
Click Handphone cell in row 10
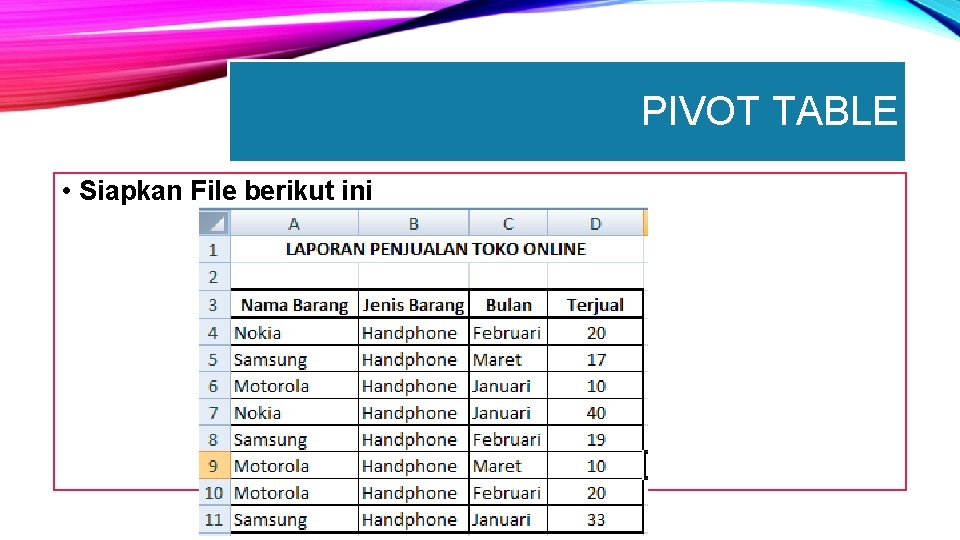(413, 492)
